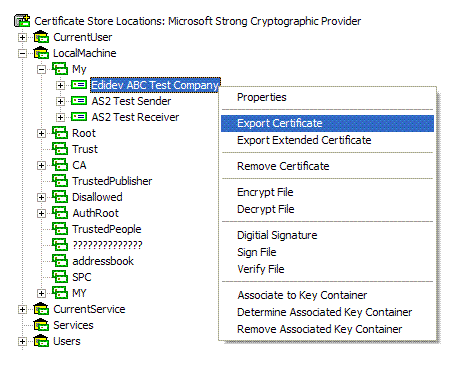473x371 pixels.
Task: Select the AS2 Test Sender label
Action: click(131, 101)
